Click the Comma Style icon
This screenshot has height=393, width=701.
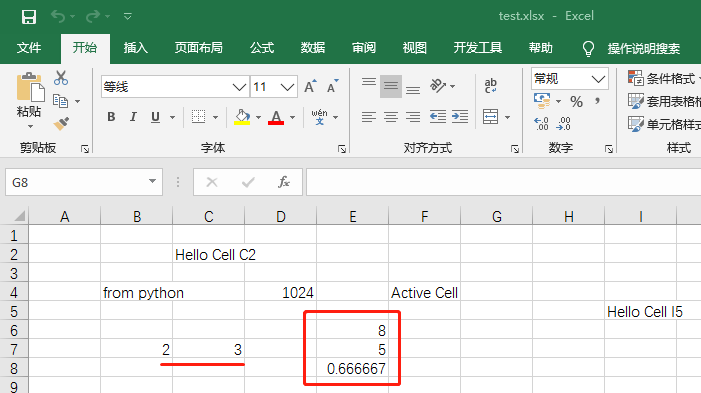click(597, 101)
